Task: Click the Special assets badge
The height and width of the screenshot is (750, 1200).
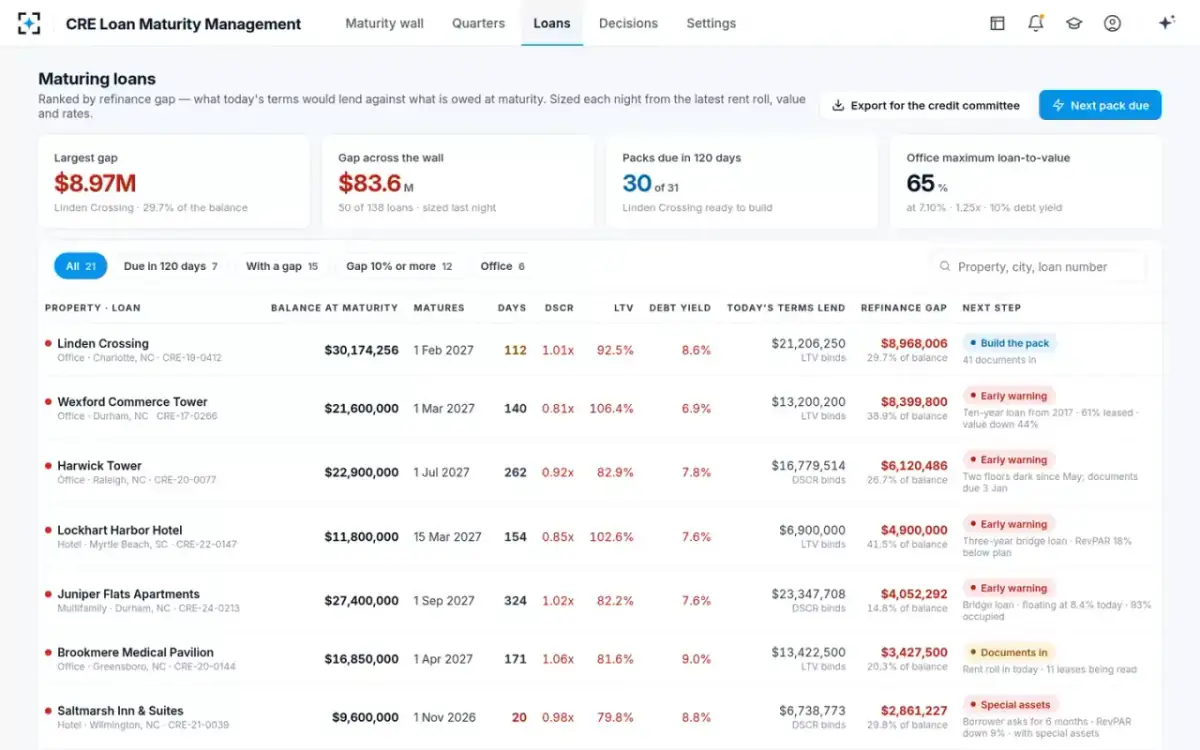Action: (1010, 705)
